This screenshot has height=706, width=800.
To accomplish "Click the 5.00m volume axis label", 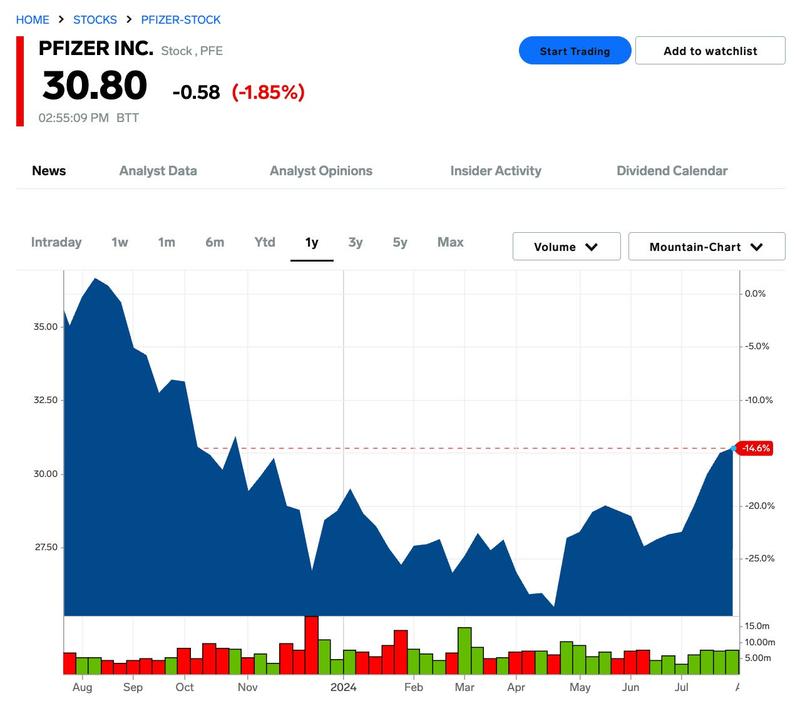I will 757,658.
